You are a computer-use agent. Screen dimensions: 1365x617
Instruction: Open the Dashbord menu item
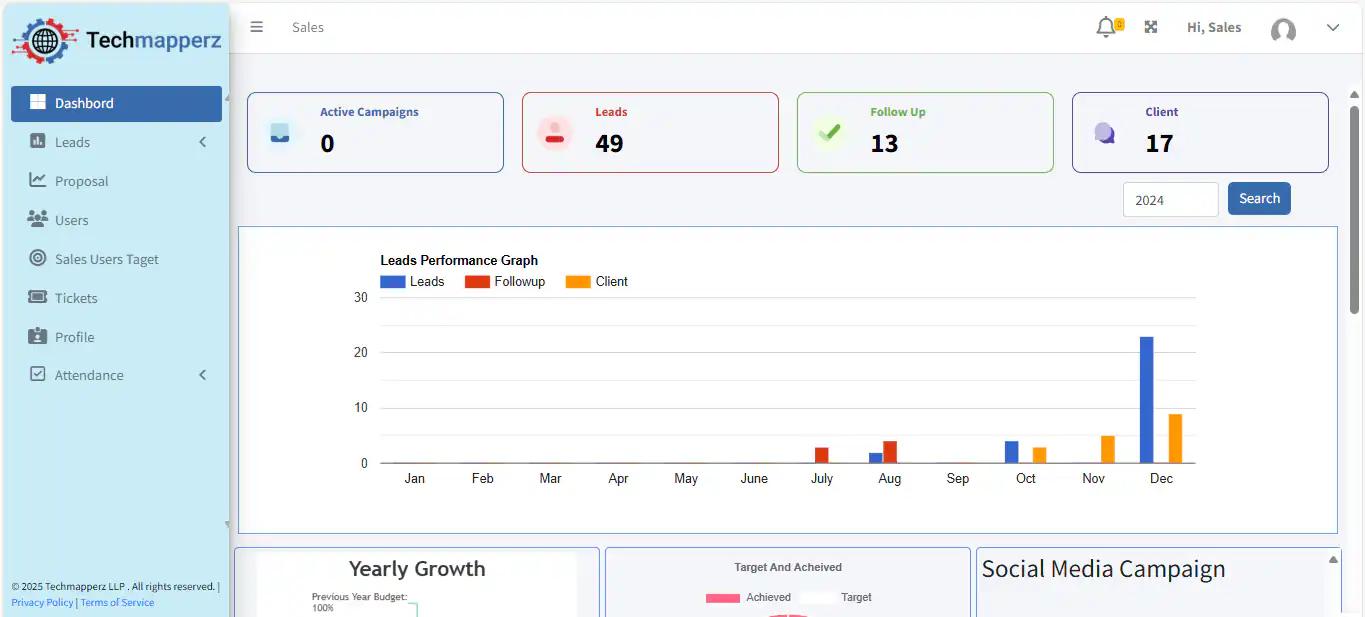tap(116, 103)
